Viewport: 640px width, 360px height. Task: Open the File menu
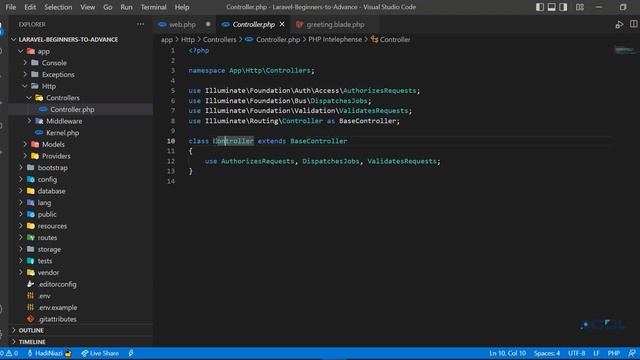(x=11, y=7)
